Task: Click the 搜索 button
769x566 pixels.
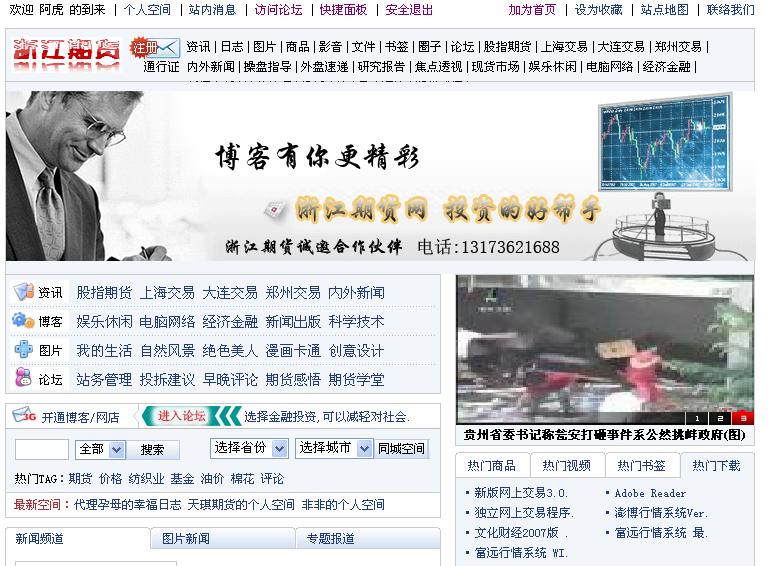Action: point(153,450)
